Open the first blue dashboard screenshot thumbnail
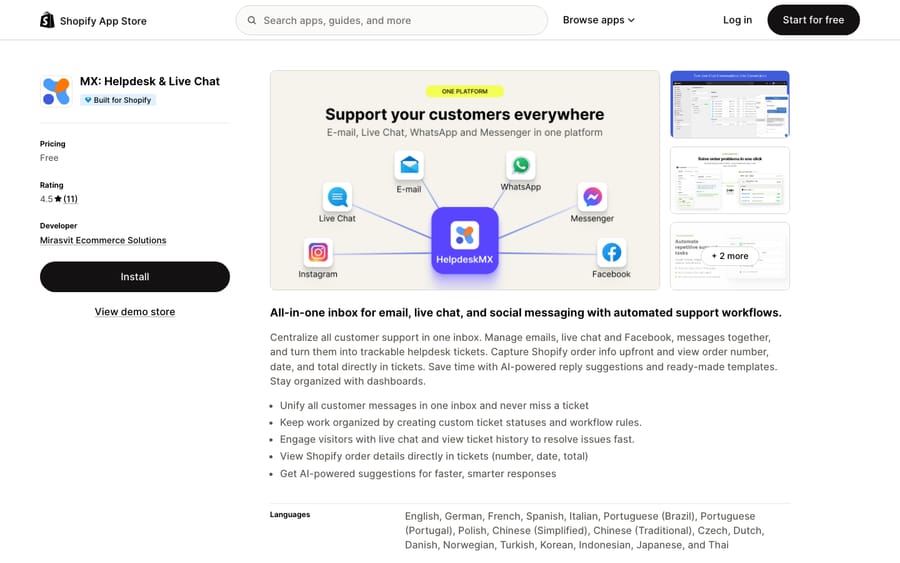Image resolution: width=900 pixels, height=563 pixels. coord(730,104)
